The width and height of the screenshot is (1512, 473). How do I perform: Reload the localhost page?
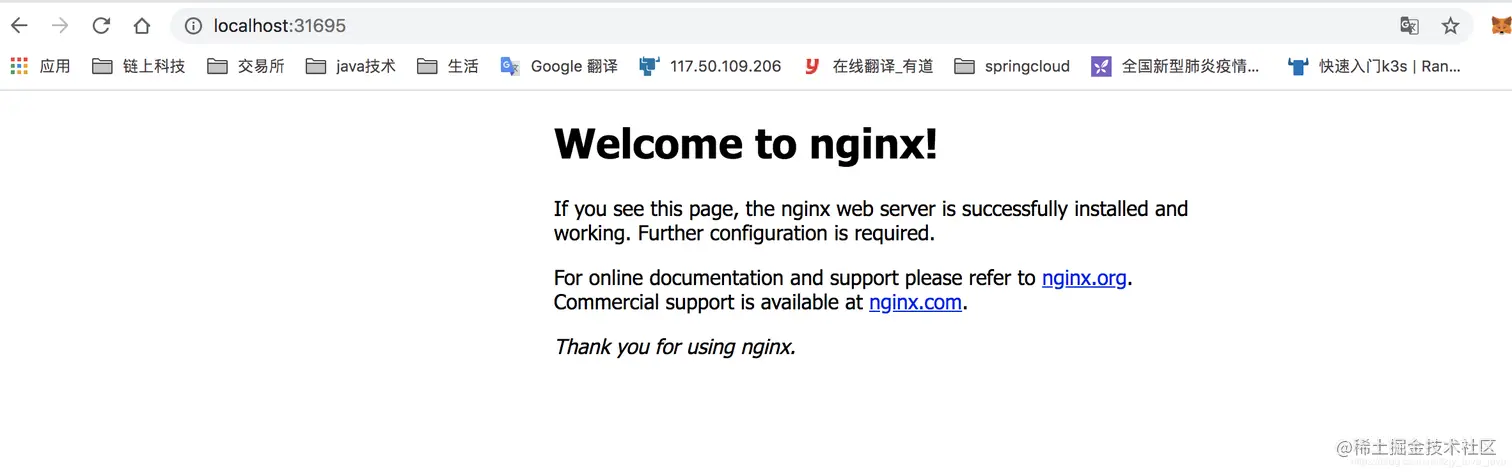click(x=101, y=26)
